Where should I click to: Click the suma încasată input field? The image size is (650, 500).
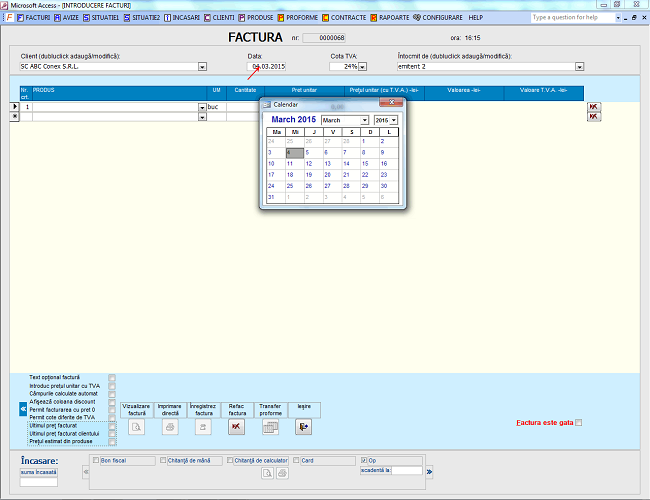[39, 482]
